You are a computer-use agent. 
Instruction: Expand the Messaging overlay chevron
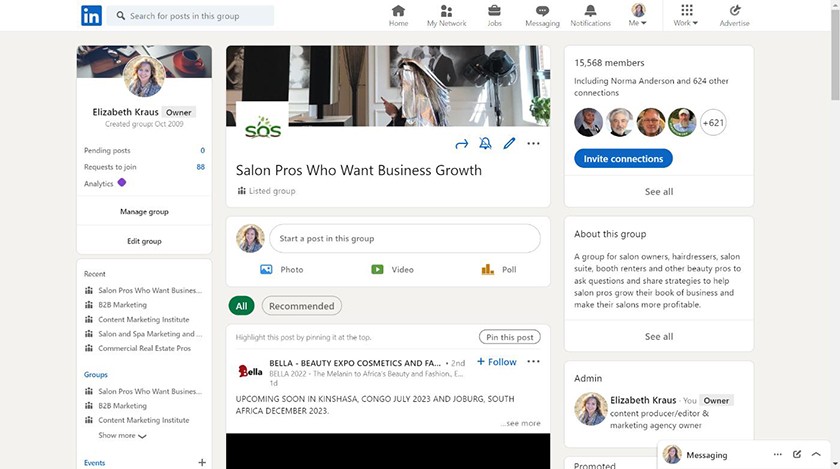pos(816,455)
